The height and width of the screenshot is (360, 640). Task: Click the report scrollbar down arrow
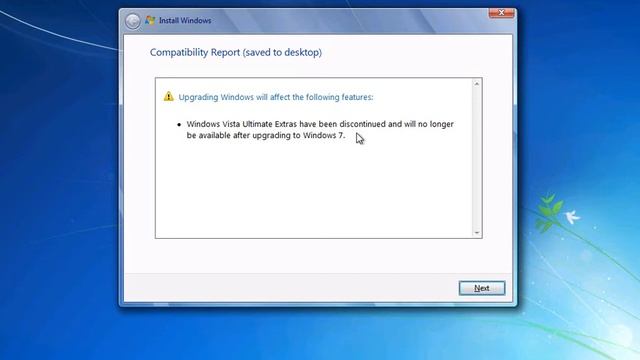(x=476, y=233)
